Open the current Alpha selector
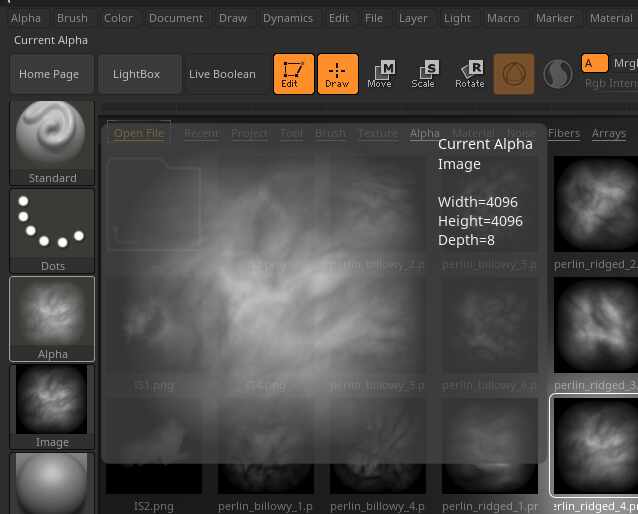This screenshot has height=514, width=638. coord(52,319)
